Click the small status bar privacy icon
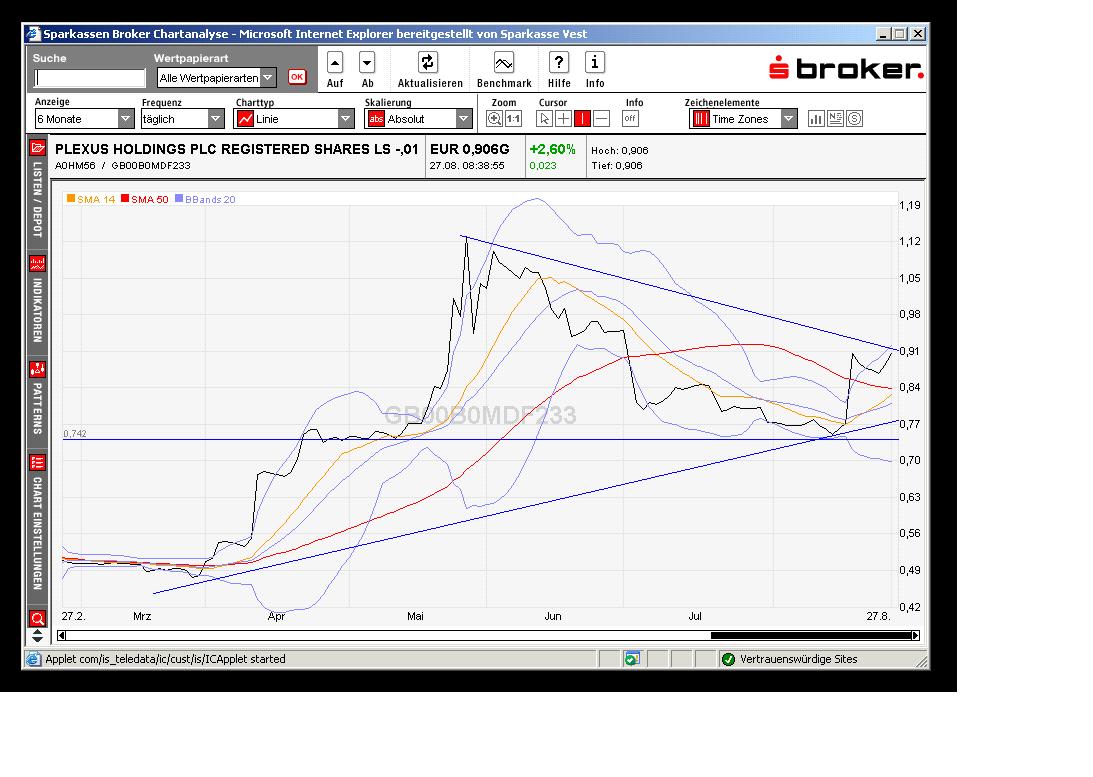This screenshot has width=1093, height=777. 632,659
